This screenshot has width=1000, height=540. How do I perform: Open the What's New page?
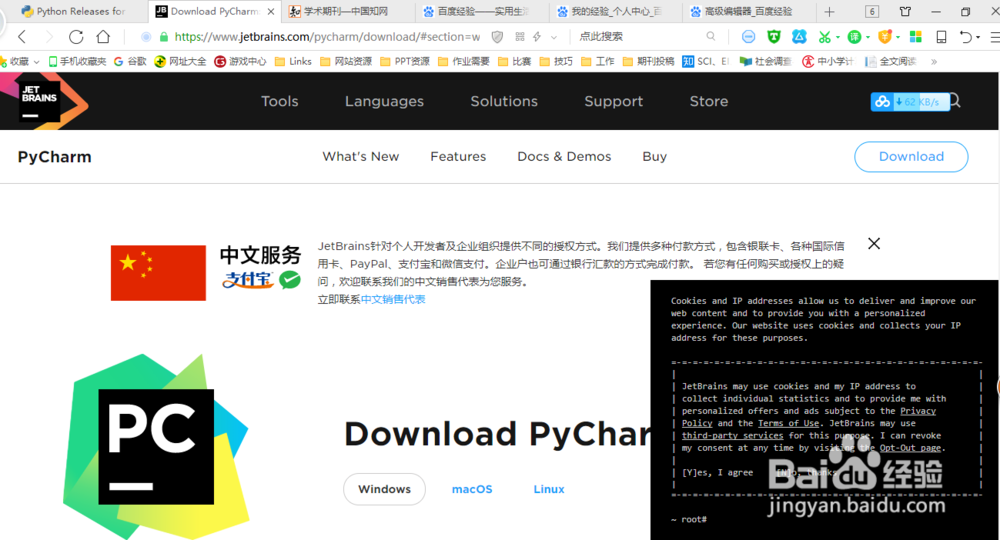360,157
